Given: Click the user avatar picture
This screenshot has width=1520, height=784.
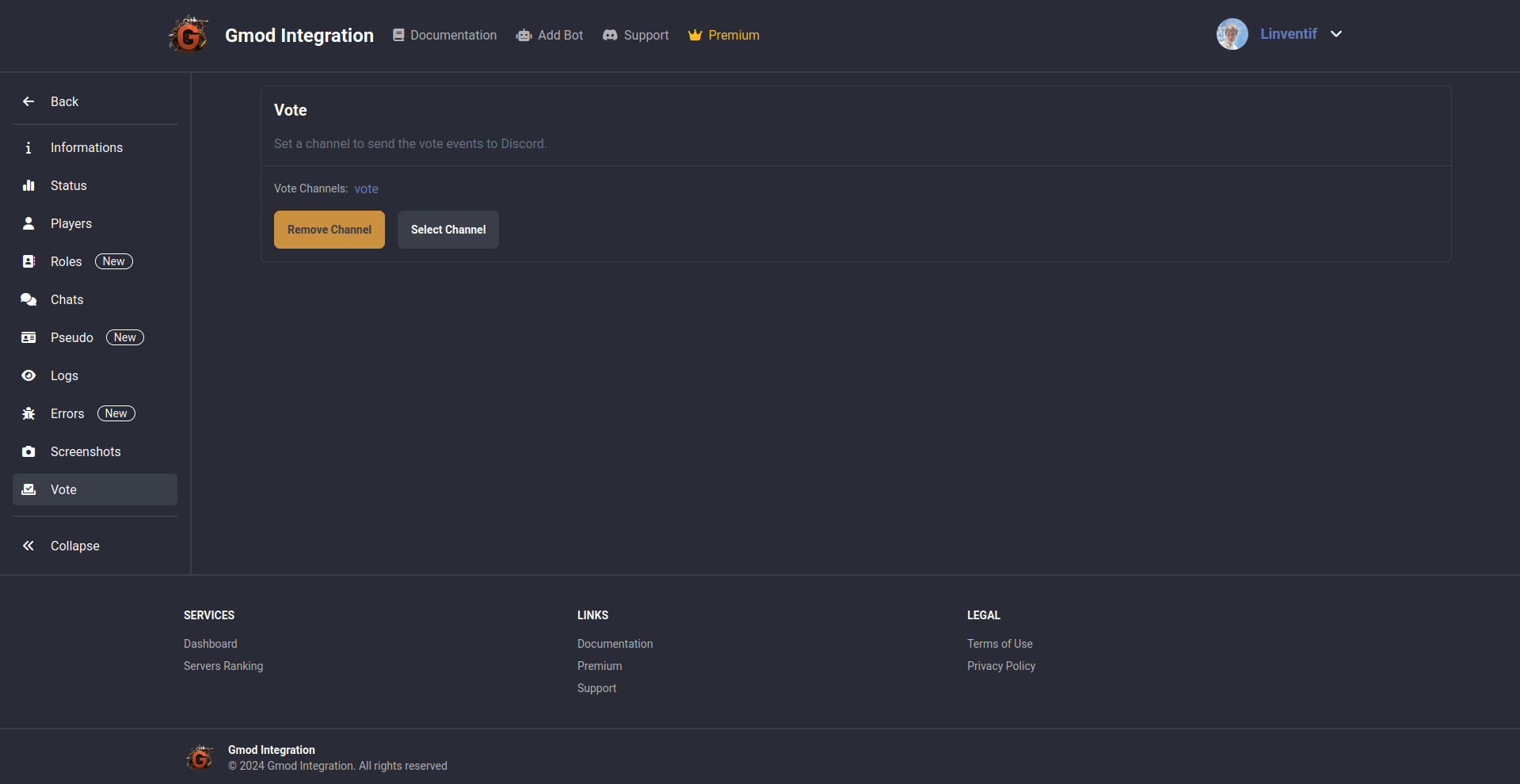Looking at the screenshot, I should coord(1232,34).
